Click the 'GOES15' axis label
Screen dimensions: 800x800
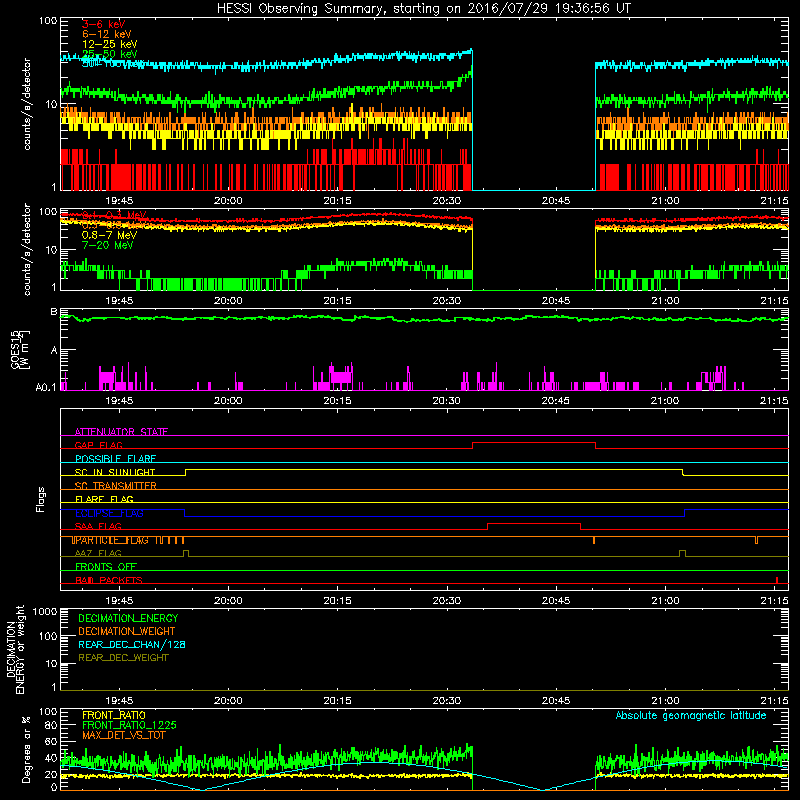15,349
